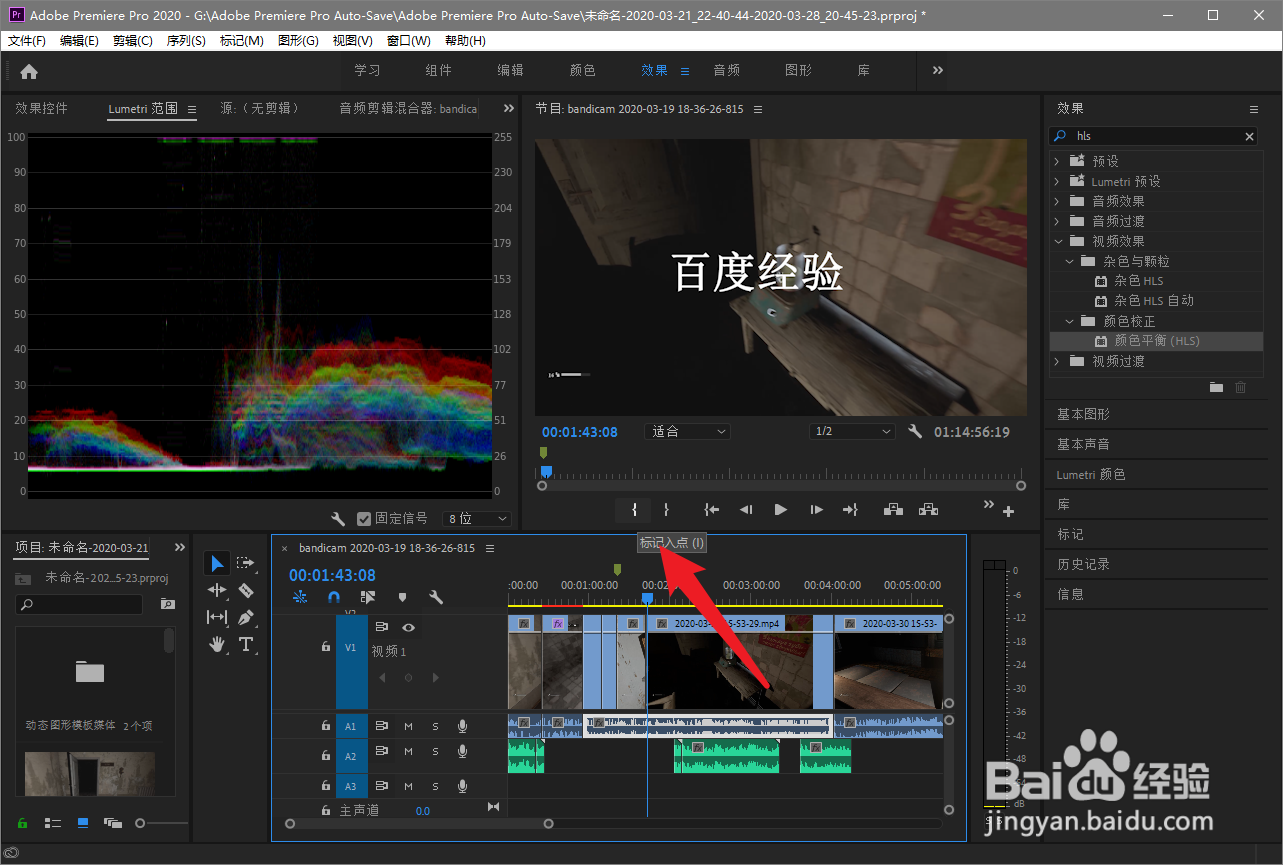Image resolution: width=1283 pixels, height=865 pixels.
Task: Open playback resolution dropdown 1/2
Action: 851,431
